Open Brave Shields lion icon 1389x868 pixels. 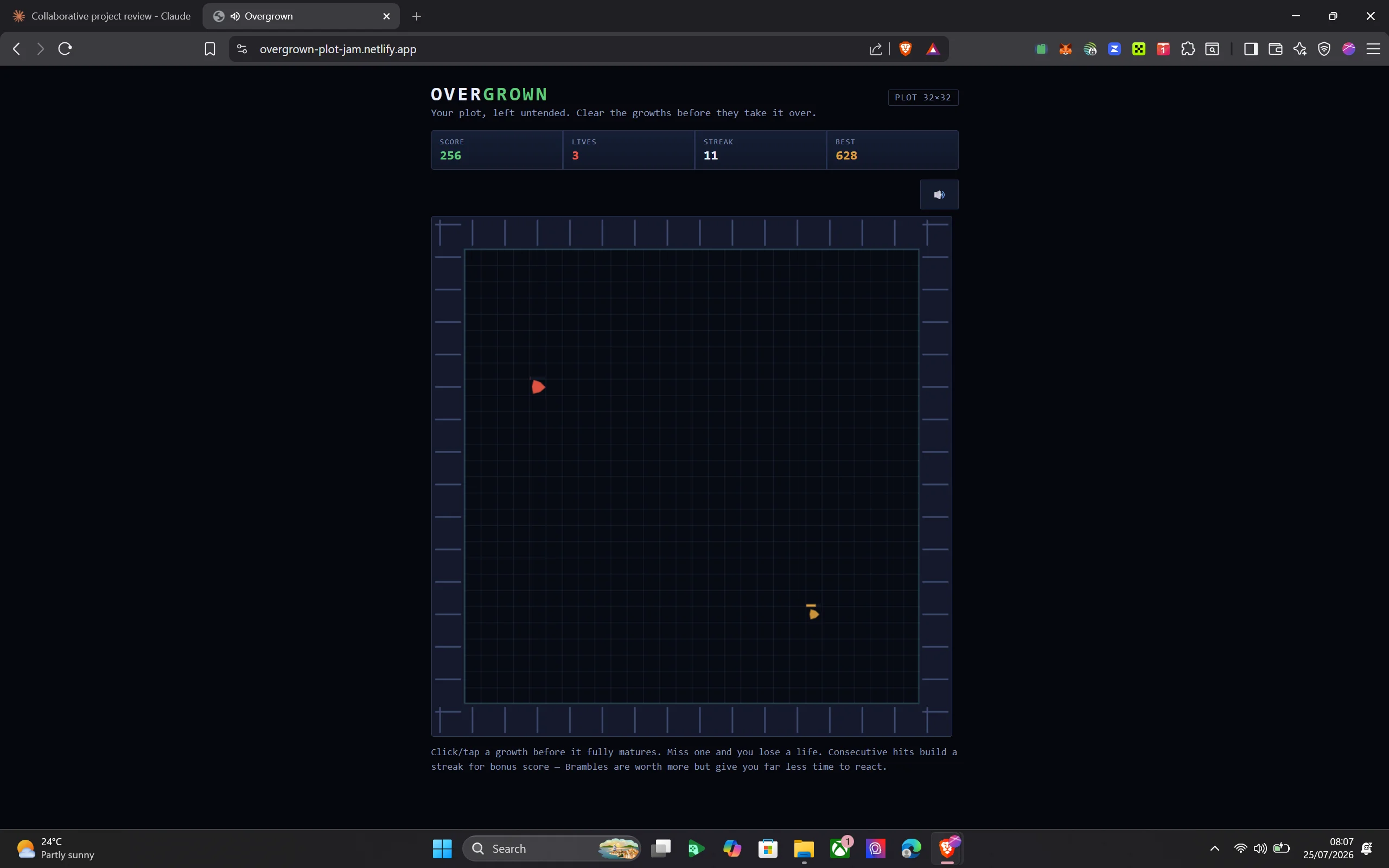[x=906, y=49]
